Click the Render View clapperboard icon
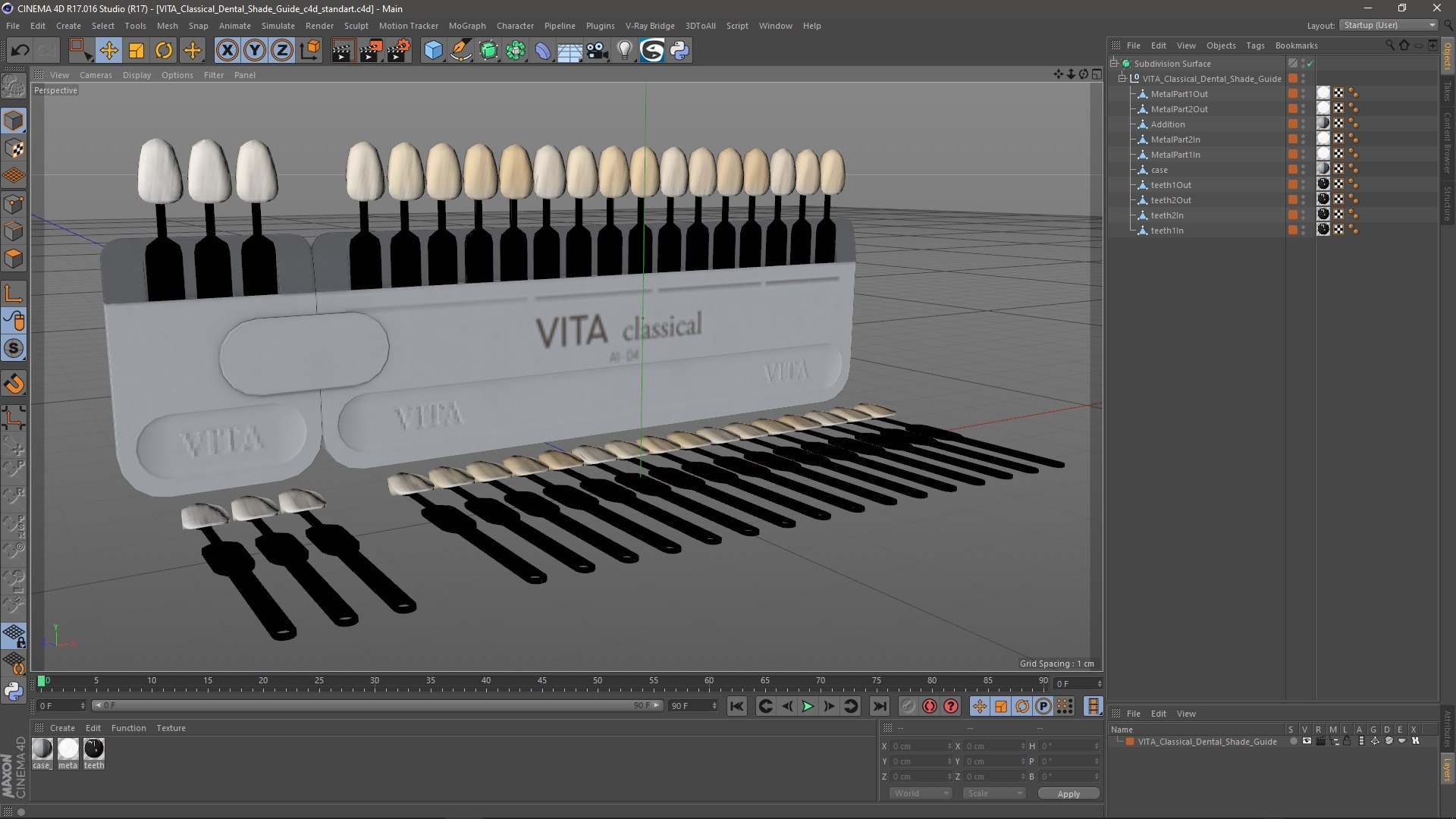Viewport: 1456px width, 819px height. pos(343,51)
